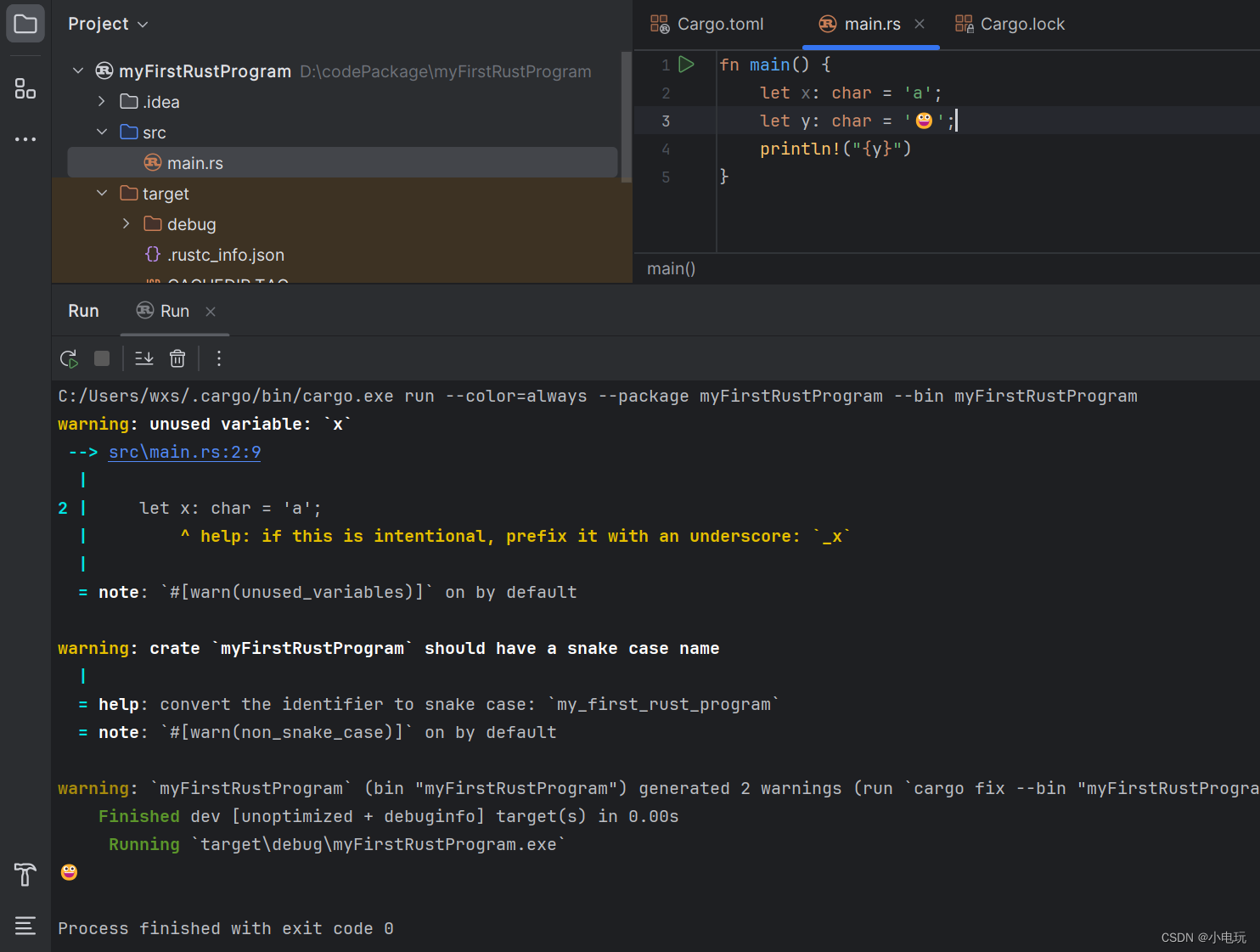This screenshot has height=952, width=1260.
Task: Click the note unused_variables line
Action: click(x=328, y=592)
